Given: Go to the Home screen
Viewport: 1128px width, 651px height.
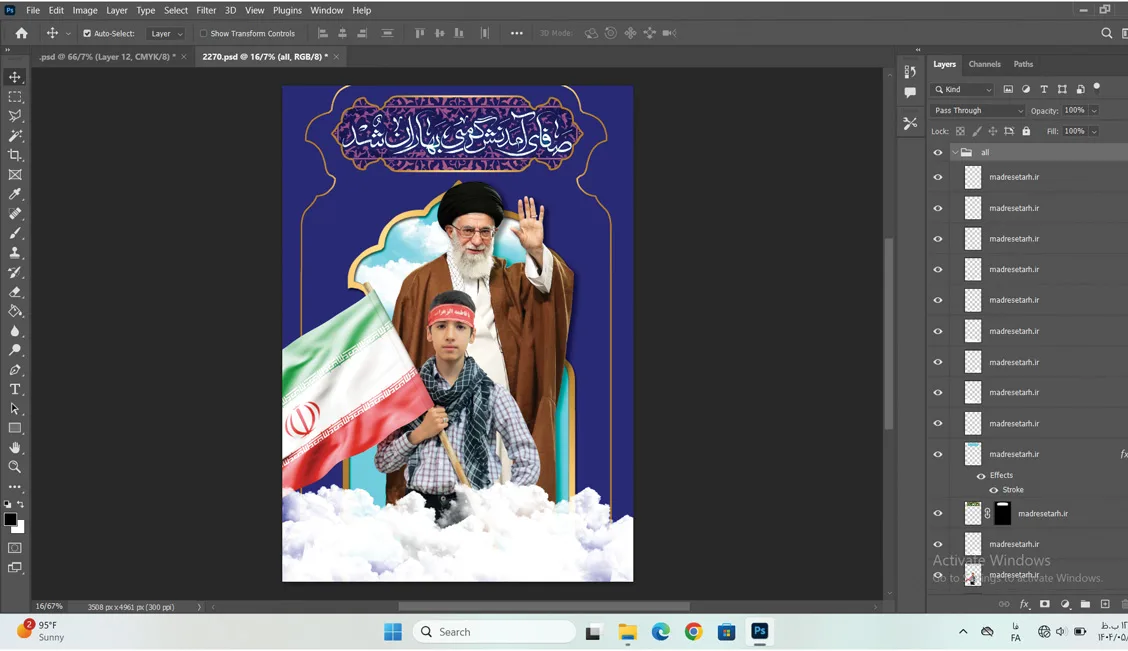Looking at the screenshot, I should 22,33.
